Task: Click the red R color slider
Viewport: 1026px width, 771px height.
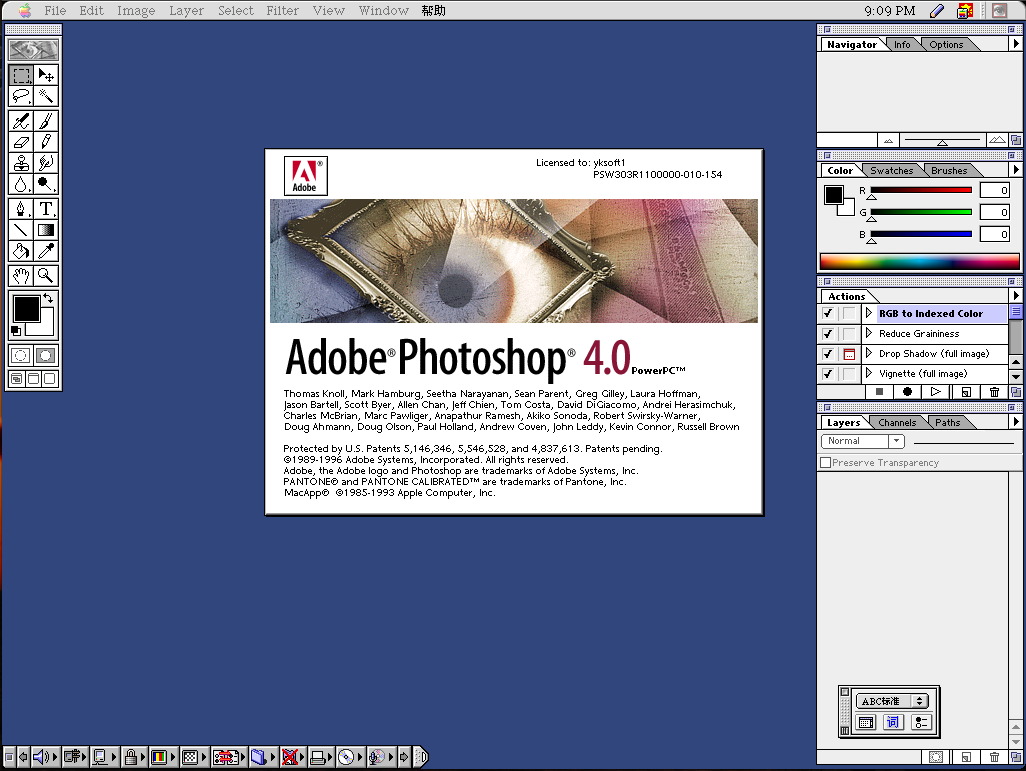Action: 921,190
